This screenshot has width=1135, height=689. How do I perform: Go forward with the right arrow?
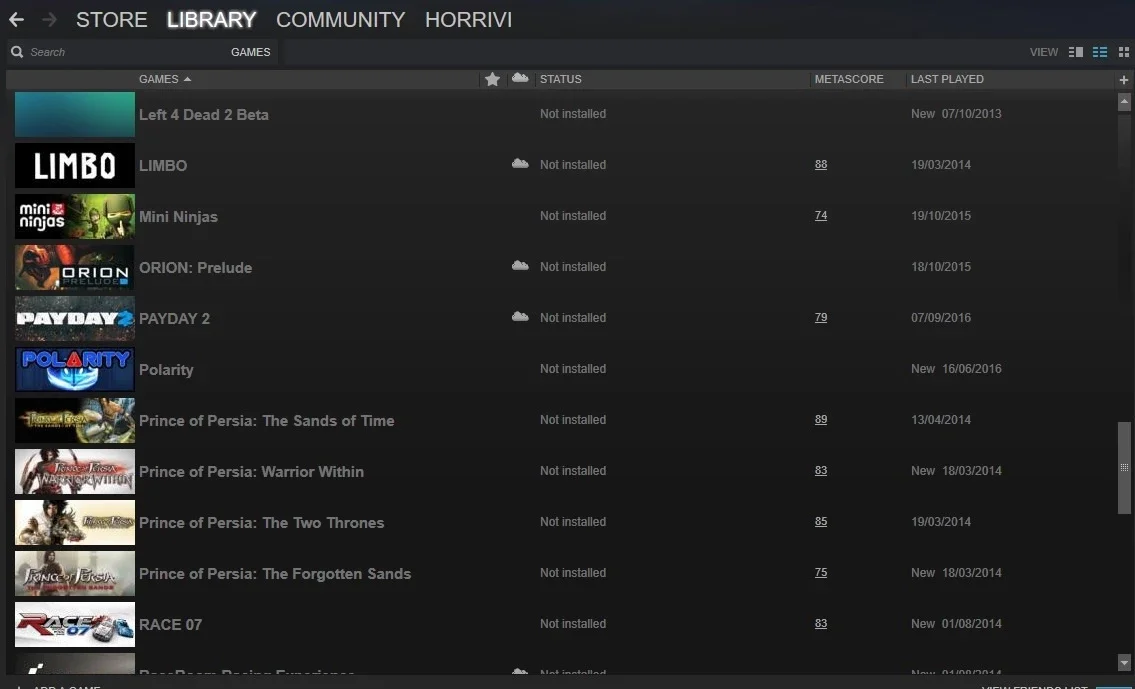click(x=49, y=20)
